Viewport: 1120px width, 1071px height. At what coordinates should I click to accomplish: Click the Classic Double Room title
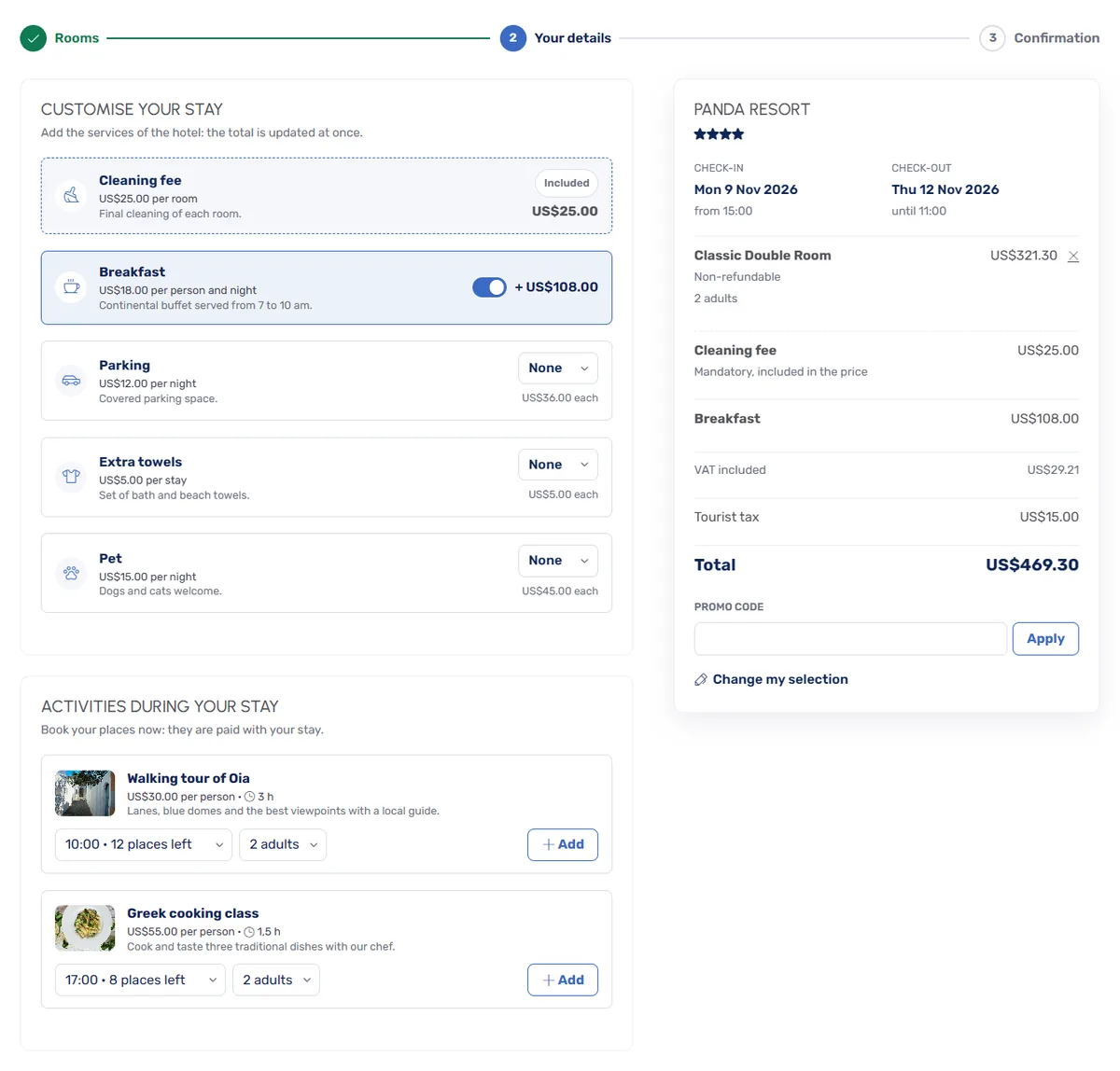click(x=763, y=256)
